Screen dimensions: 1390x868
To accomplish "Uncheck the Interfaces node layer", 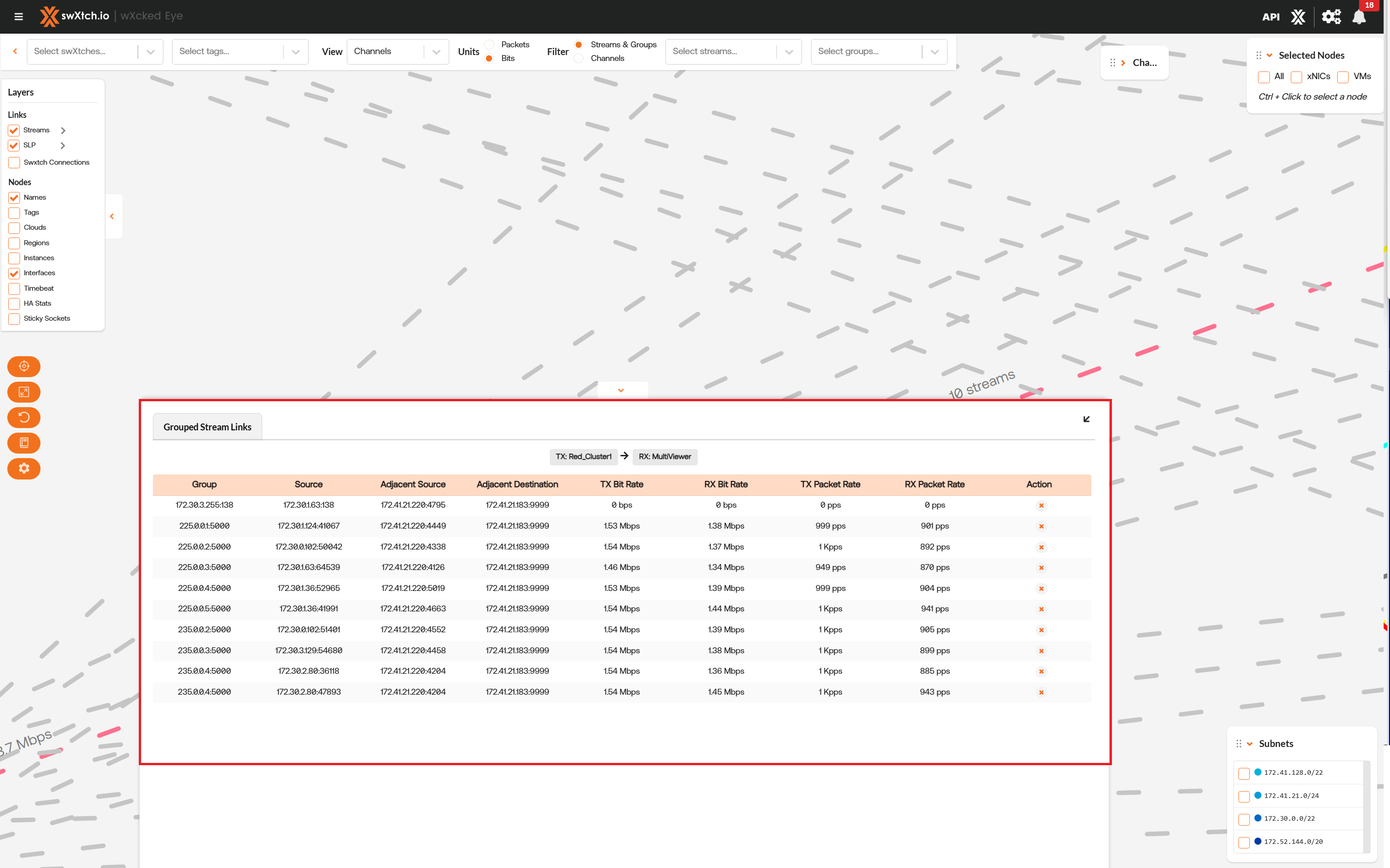I will (x=15, y=273).
